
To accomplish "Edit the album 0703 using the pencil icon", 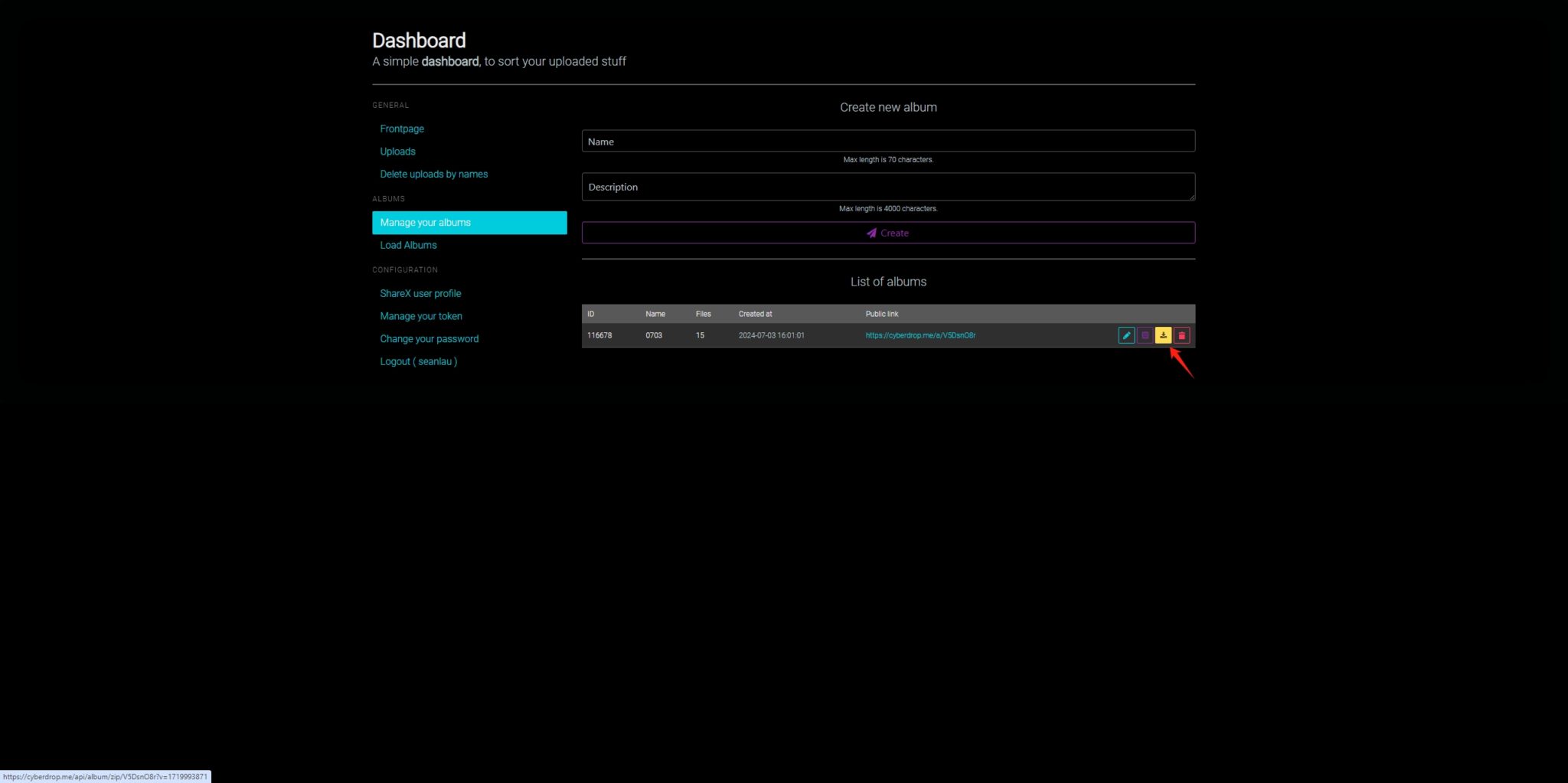I will (x=1126, y=335).
